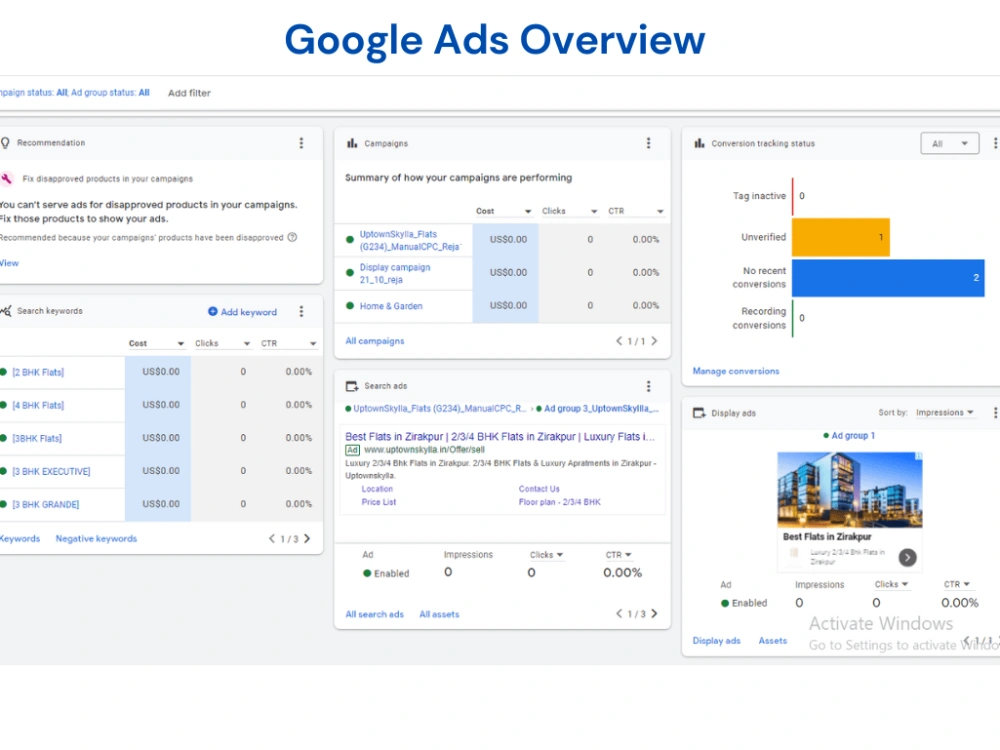Open All campaigns link

pyautogui.click(x=375, y=341)
